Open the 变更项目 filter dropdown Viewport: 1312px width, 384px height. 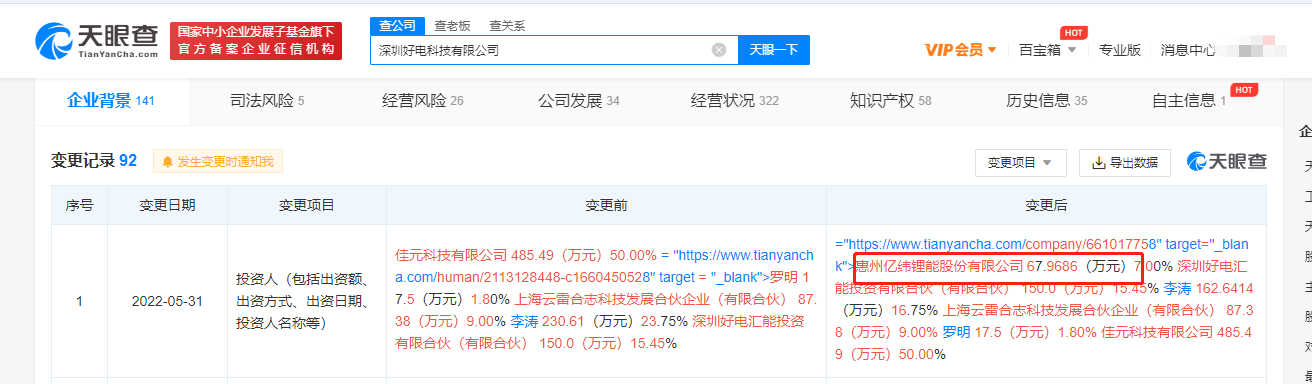[1020, 162]
